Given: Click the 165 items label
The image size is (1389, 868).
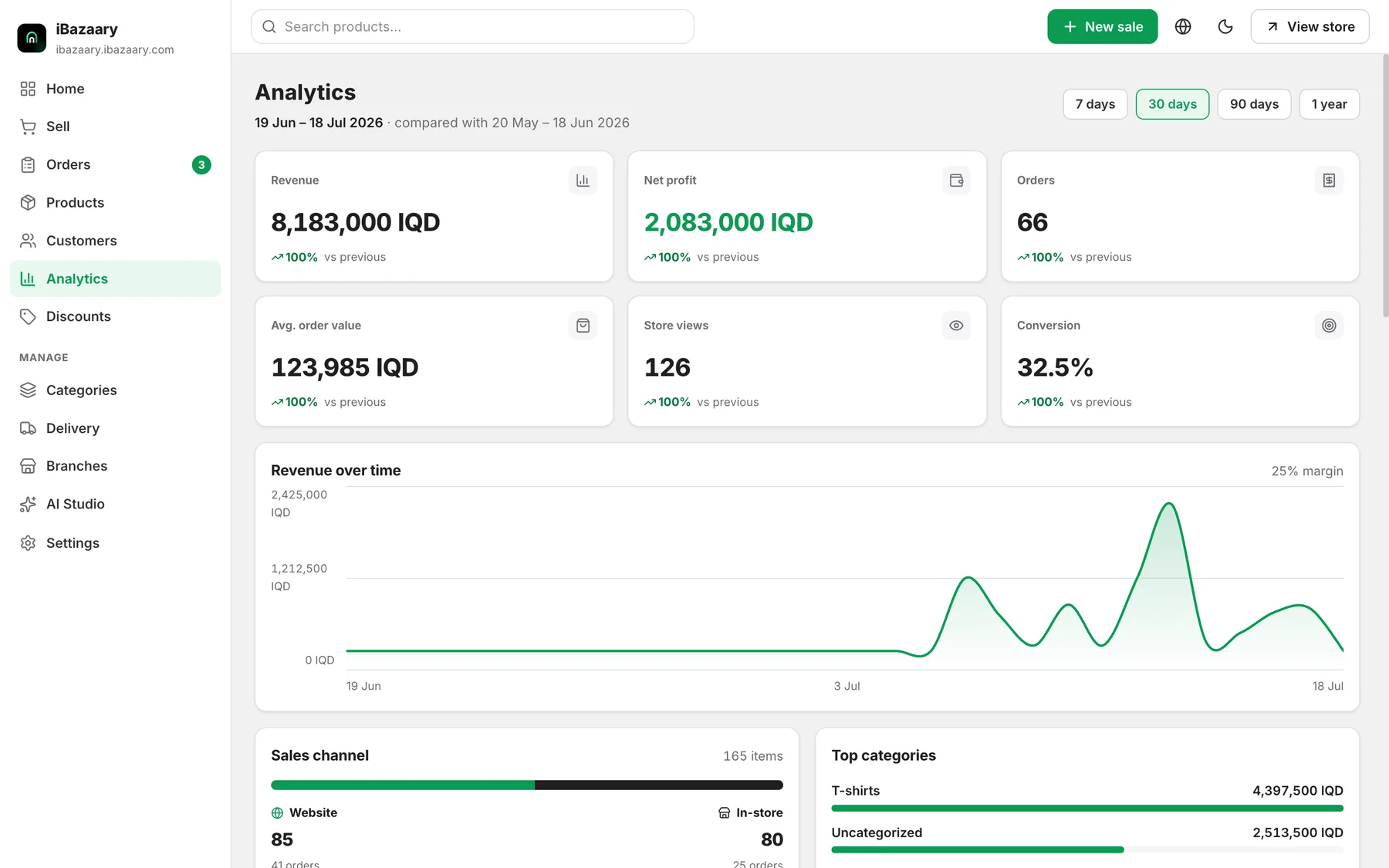Looking at the screenshot, I should (752, 756).
